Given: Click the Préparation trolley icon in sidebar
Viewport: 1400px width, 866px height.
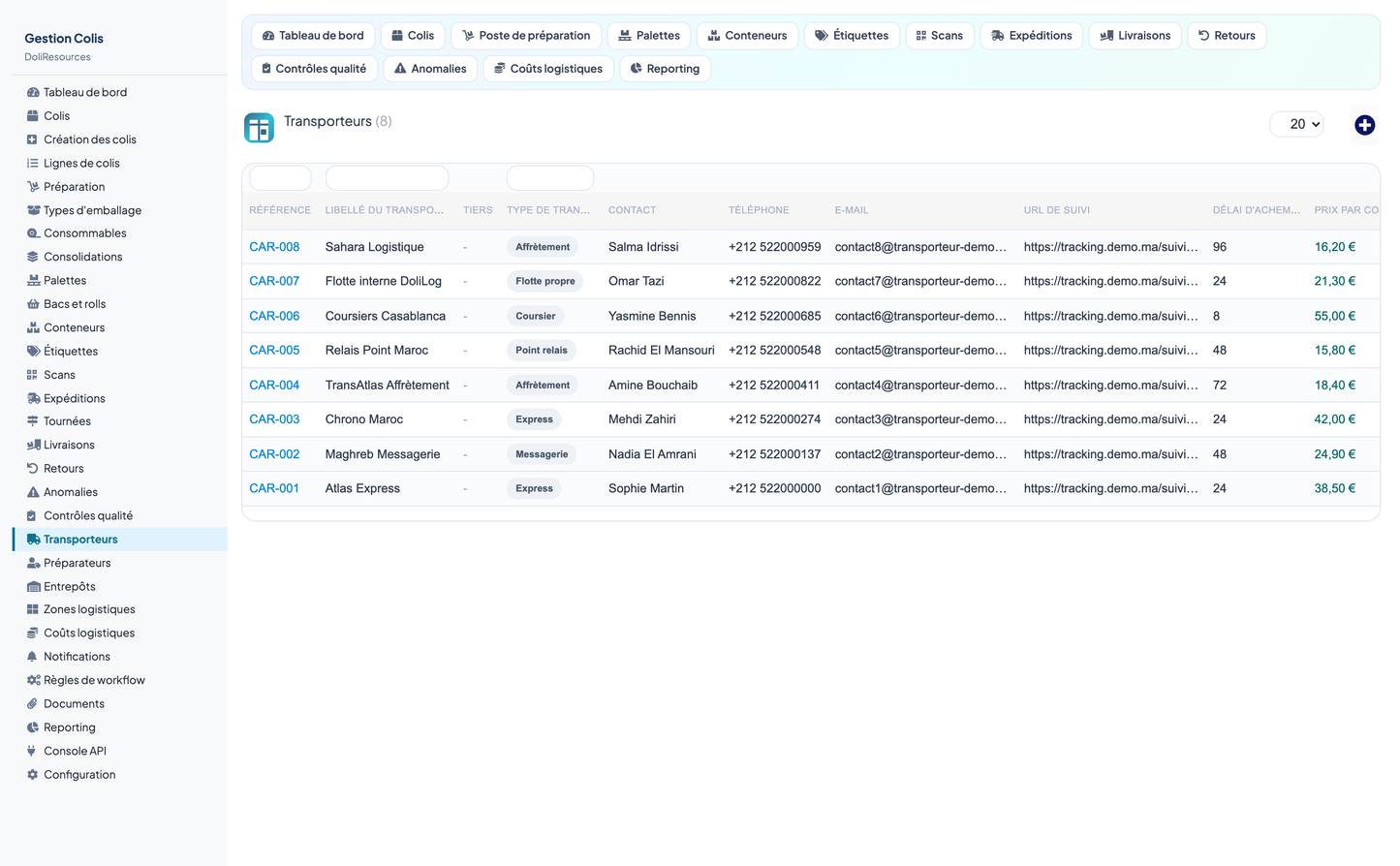Looking at the screenshot, I should click(x=33, y=186).
